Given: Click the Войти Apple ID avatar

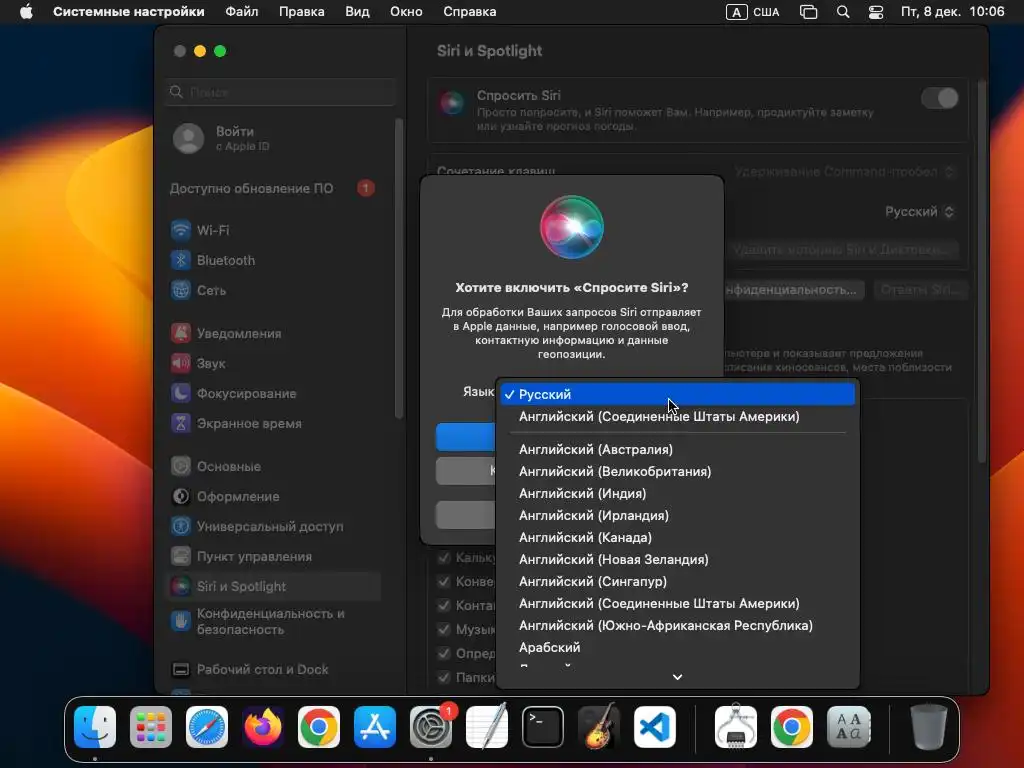Looking at the screenshot, I should [x=188, y=138].
